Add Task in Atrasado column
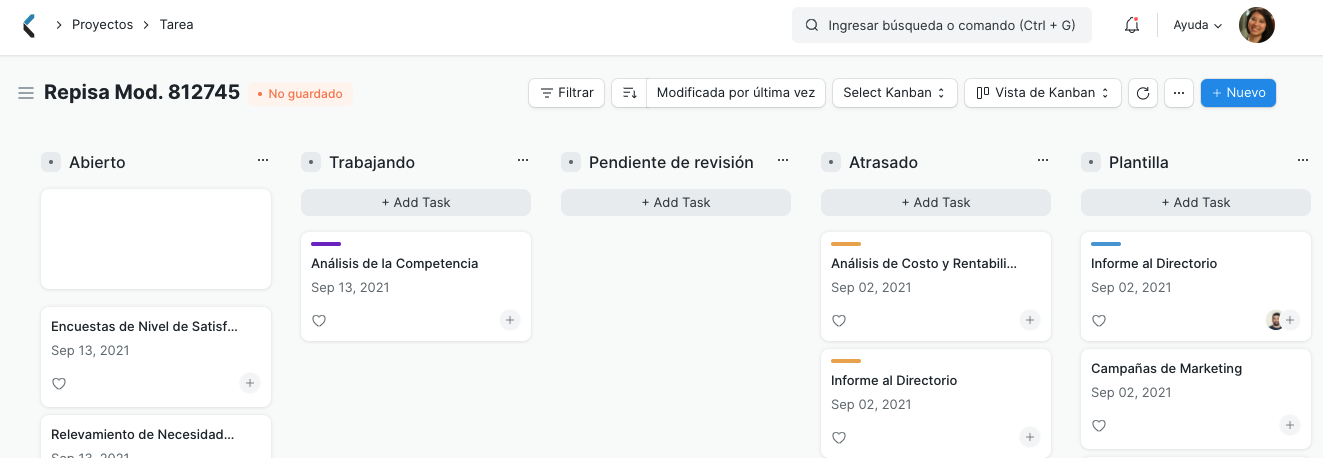The height and width of the screenshot is (458, 1323). click(x=936, y=202)
